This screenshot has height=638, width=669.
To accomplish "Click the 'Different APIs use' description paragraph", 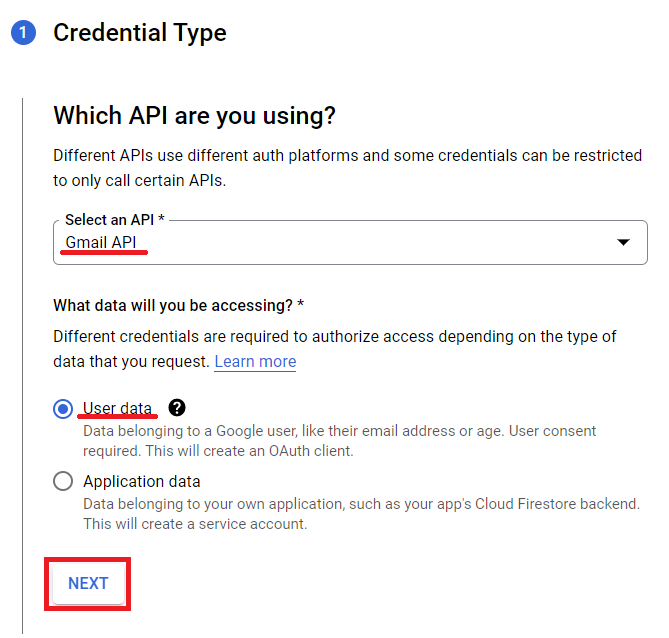I will pos(347,167).
